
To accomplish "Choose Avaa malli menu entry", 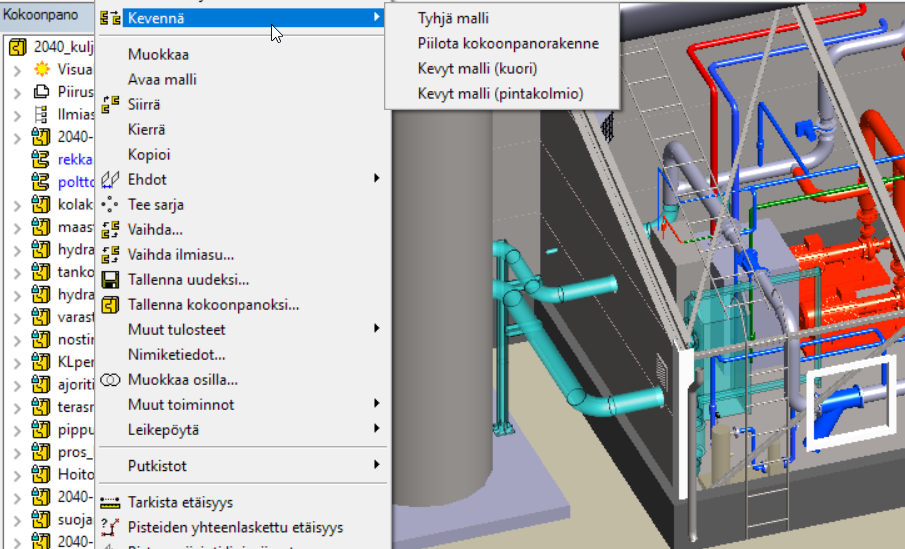I will (162, 80).
